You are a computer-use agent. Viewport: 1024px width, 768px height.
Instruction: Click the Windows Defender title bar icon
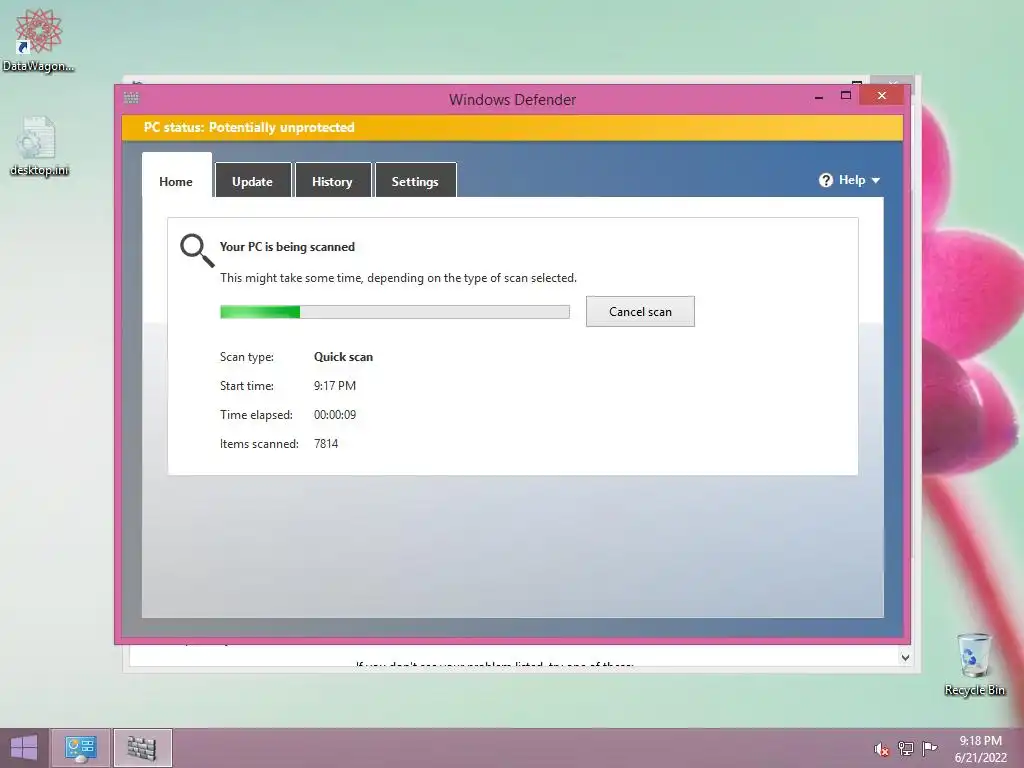point(131,98)
